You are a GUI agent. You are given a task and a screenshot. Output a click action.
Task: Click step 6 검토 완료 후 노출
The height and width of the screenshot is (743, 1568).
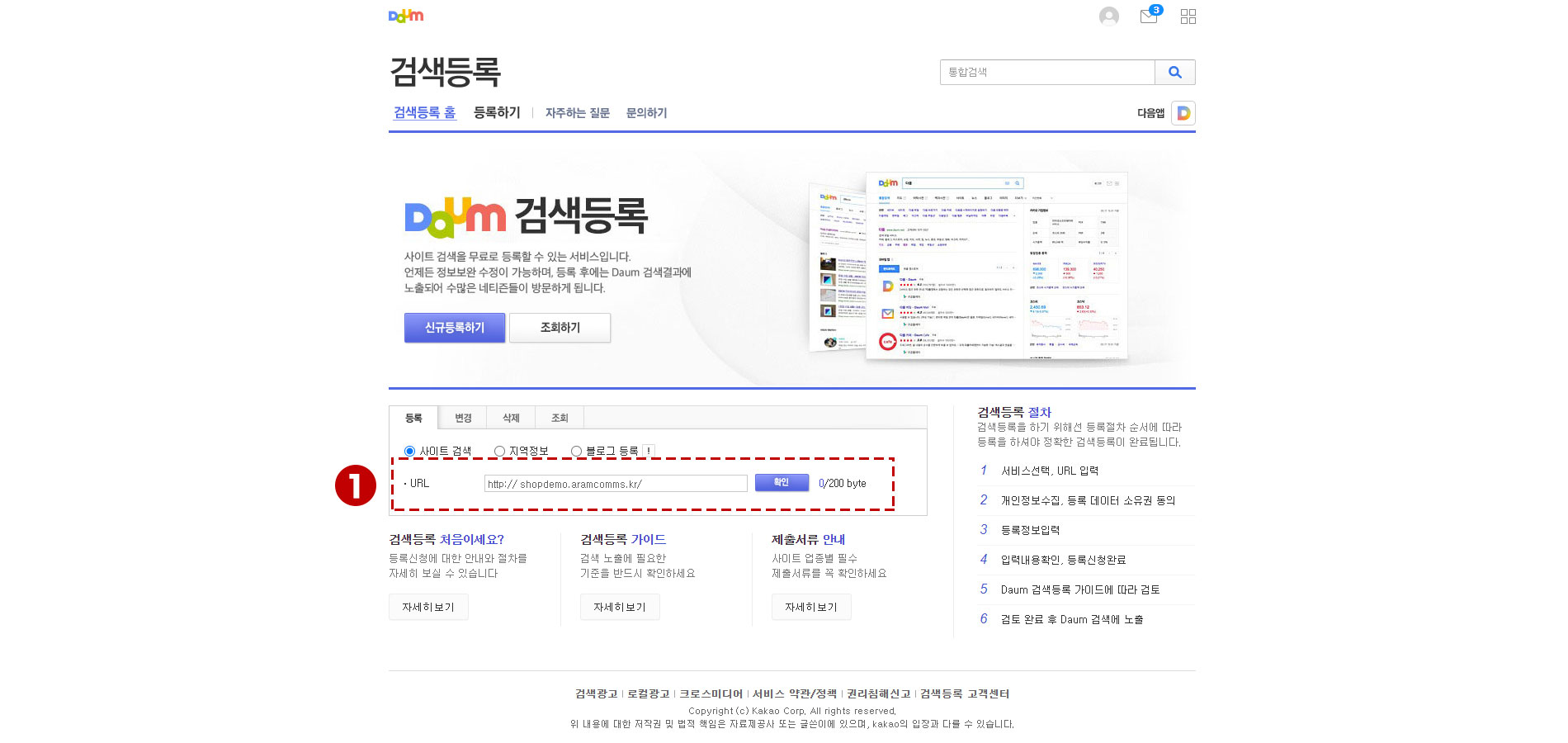click(x=1072, y=619)
